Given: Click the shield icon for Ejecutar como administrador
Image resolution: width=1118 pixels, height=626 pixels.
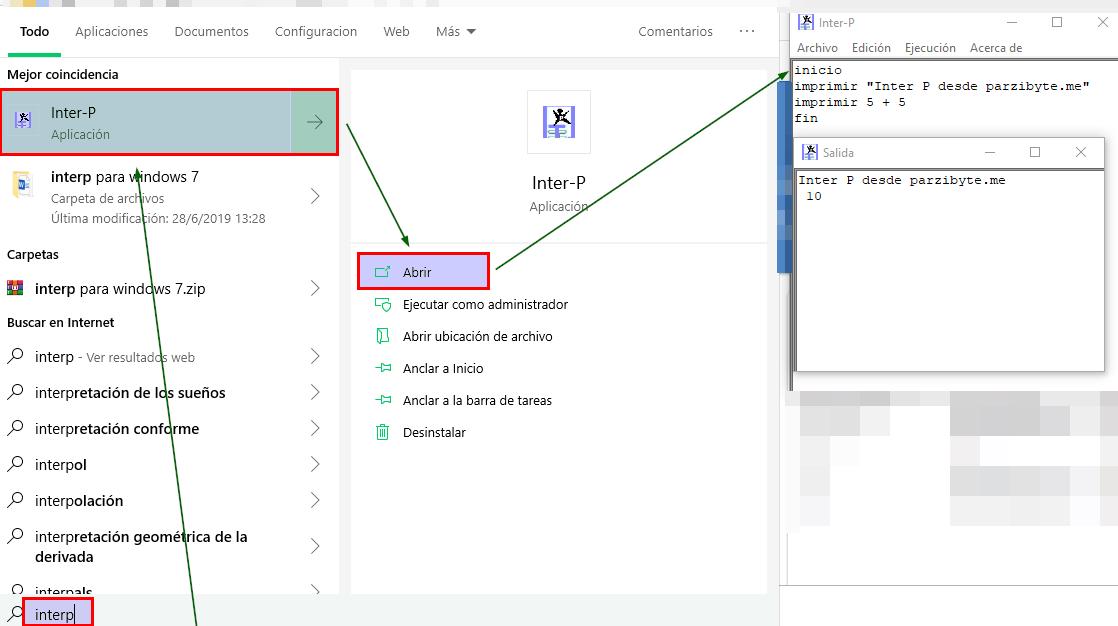Looking at the screenshot, I should [383, 304].
